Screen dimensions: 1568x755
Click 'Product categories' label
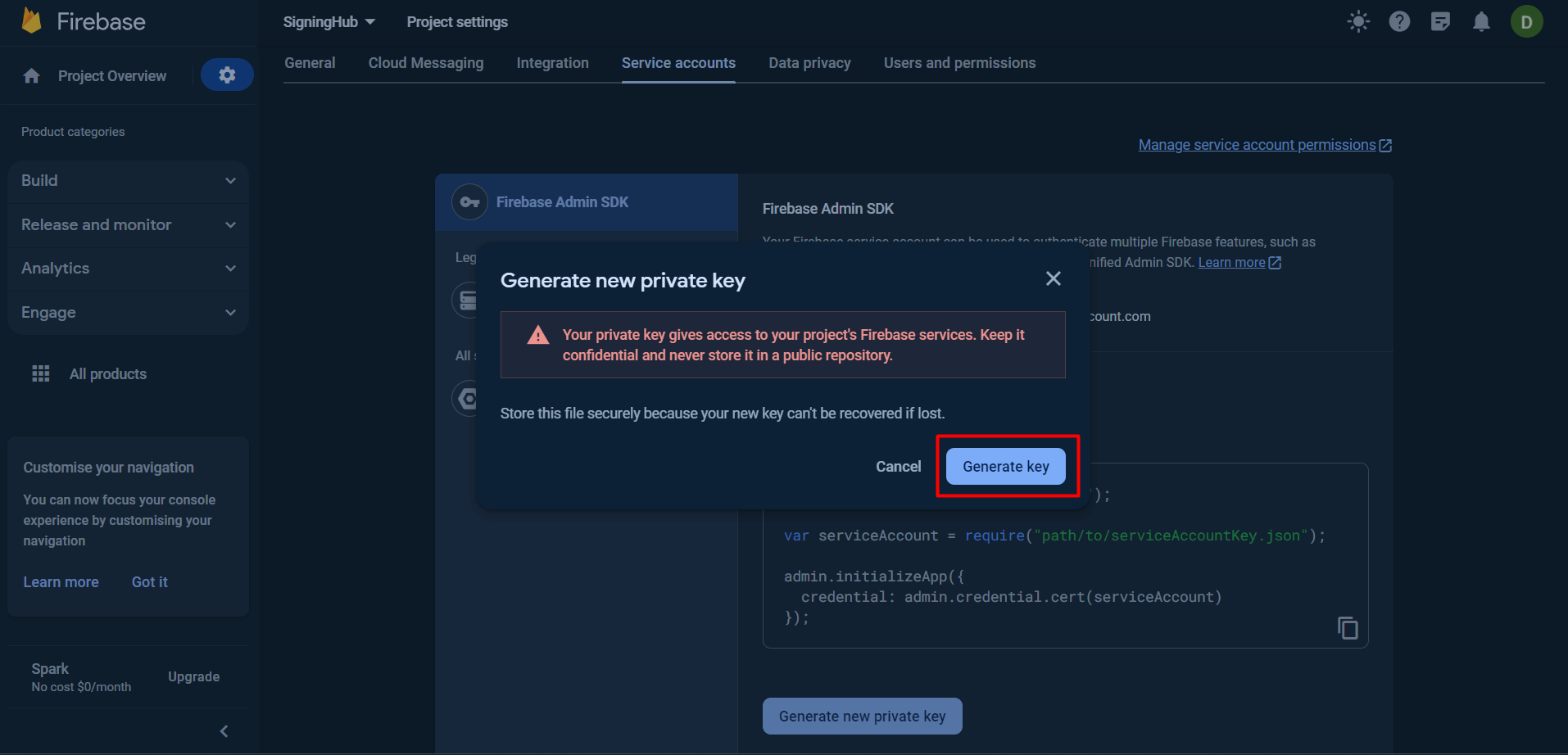[73, 132]
